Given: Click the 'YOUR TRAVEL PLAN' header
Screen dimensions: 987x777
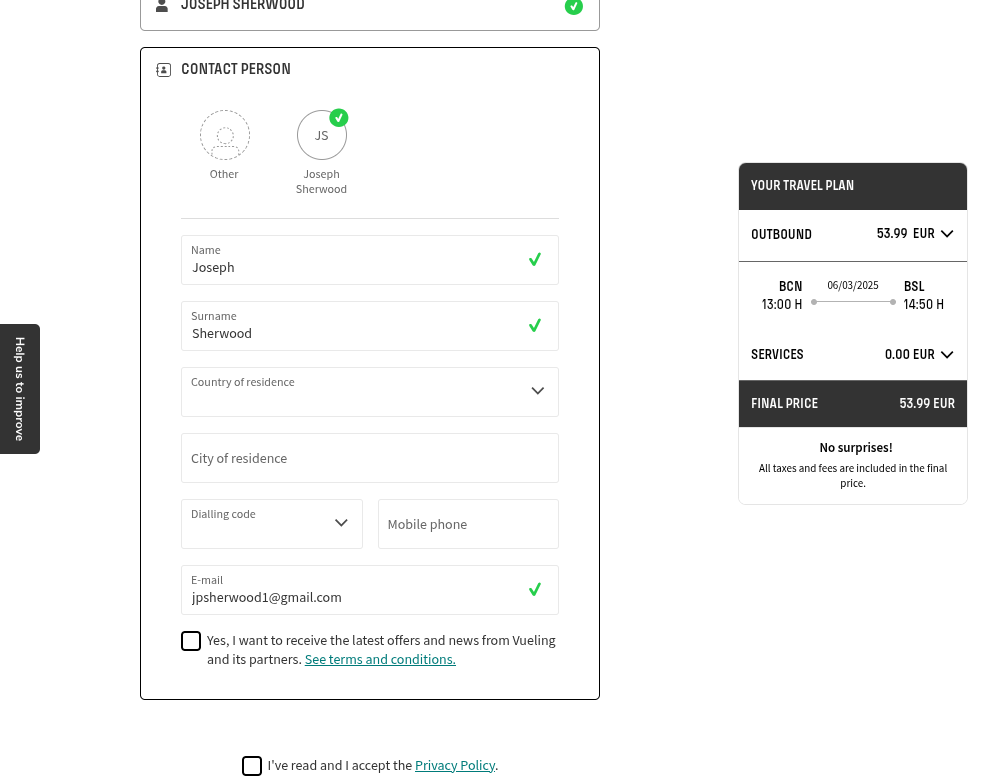Looking at the screenshot, I should point(852,186).
